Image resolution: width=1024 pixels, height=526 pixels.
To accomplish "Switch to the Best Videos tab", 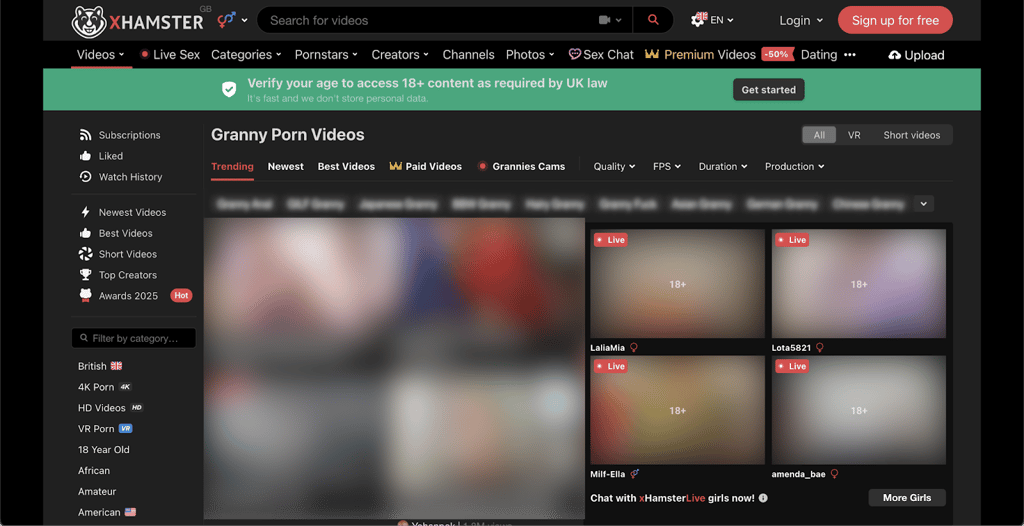I will click(346, 167).
